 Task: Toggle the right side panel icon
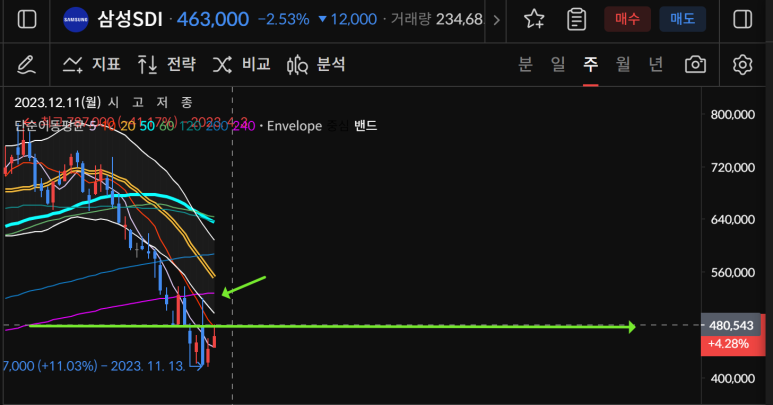coord(742,20)
